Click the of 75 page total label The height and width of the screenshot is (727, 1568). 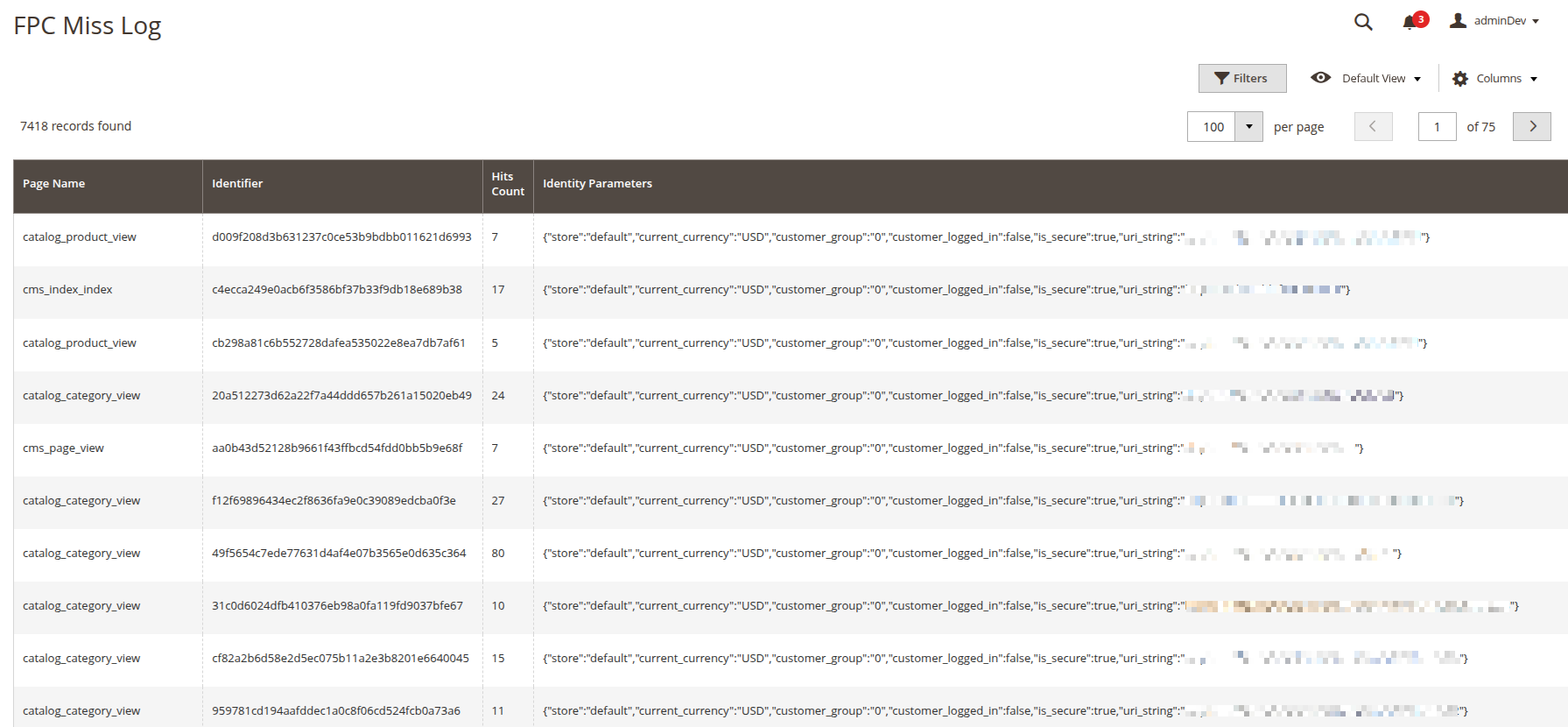tap(1481, 127)
